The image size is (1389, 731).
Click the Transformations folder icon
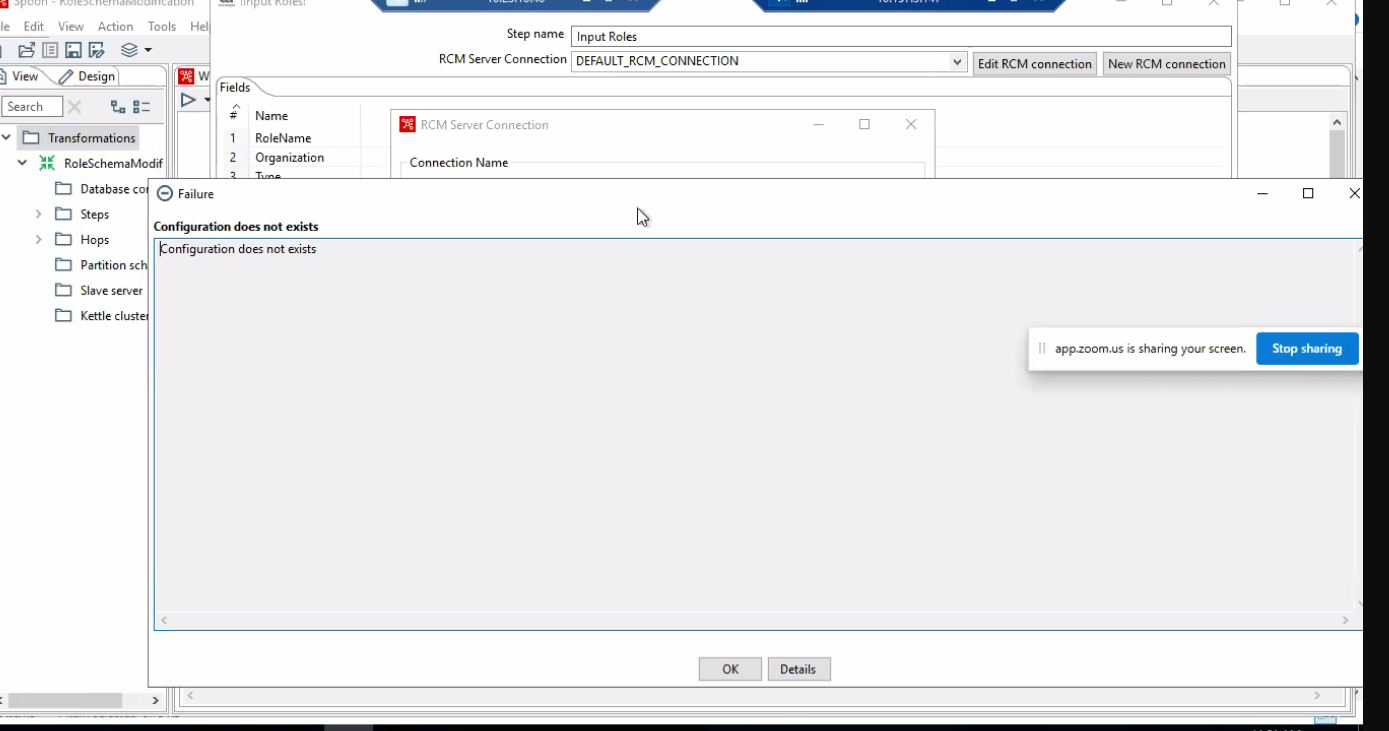pyautogui.click(x=31, y=138)
